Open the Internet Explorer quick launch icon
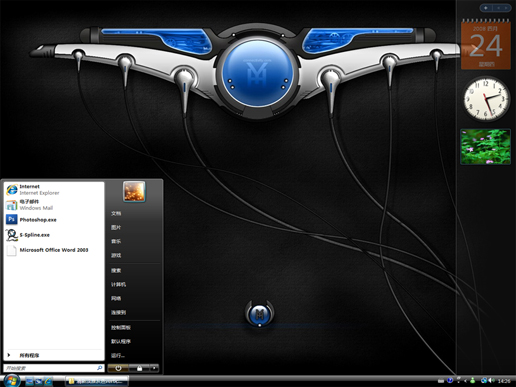Viewport: 516px width, 387px height. 48,381
